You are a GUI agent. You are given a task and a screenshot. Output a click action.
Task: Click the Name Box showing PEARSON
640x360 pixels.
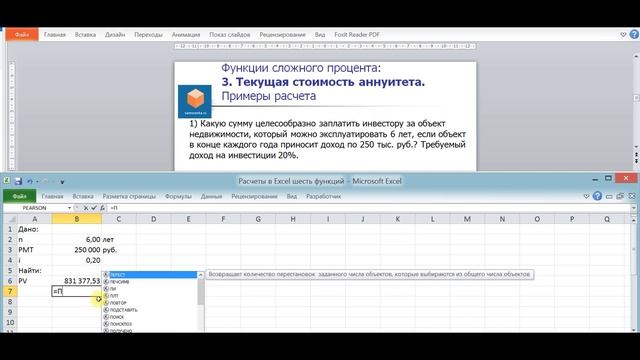pos(35,208)
